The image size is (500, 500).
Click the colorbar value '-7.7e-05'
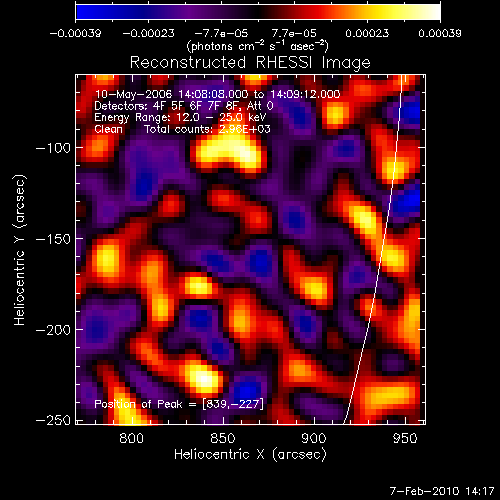pos(221,33)
